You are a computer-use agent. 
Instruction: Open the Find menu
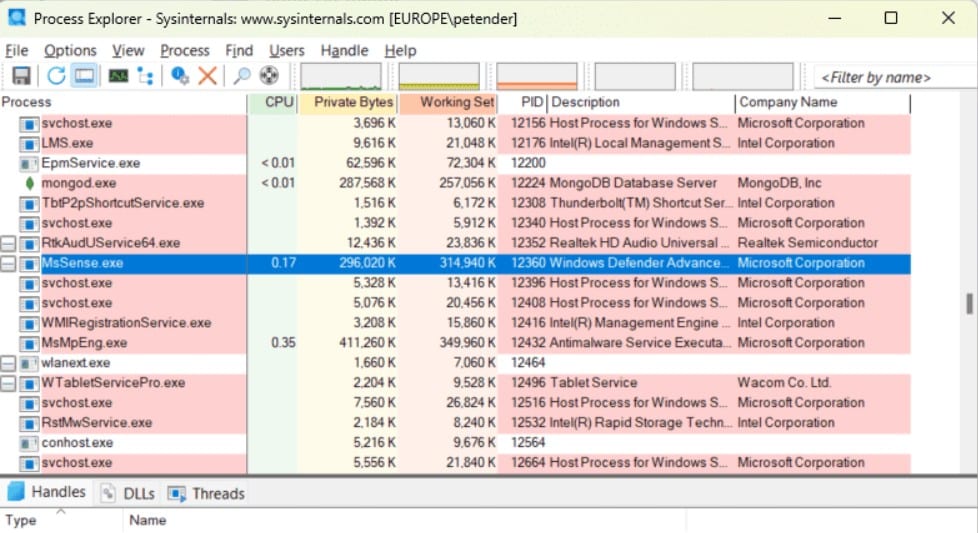click(239, 50)
